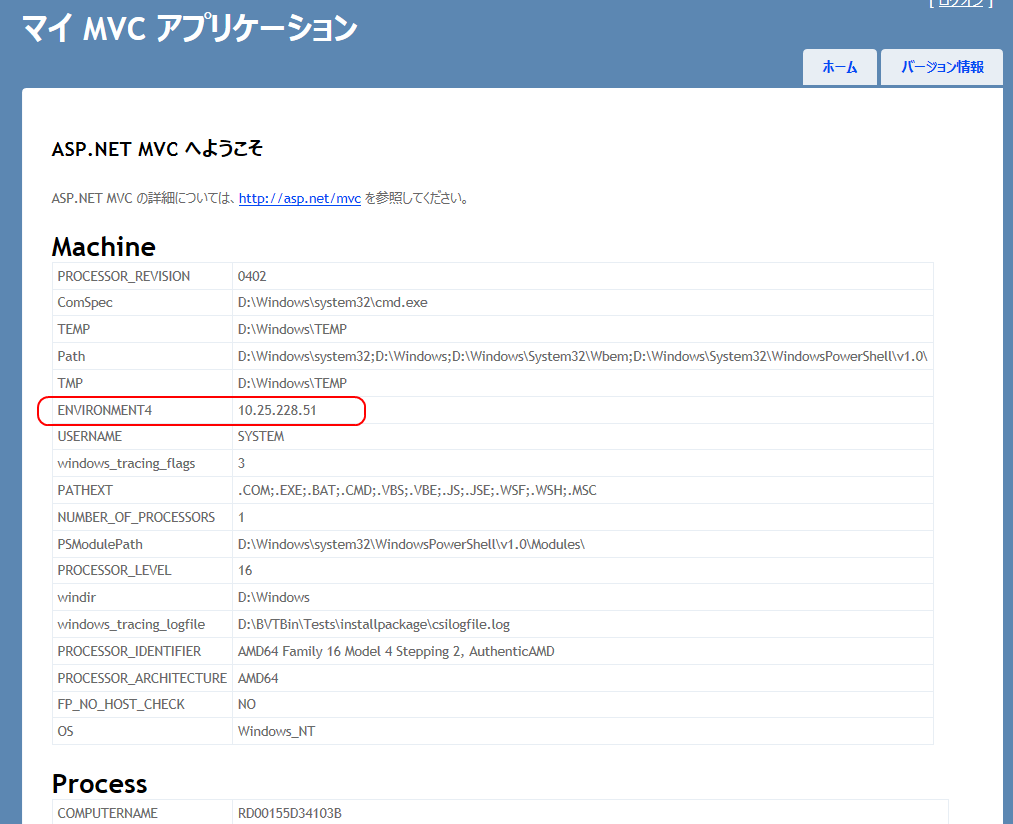1013x824 pixels.
Task: Select the ENVIRONMENT4 name cell
Action: tap(142, 410)
